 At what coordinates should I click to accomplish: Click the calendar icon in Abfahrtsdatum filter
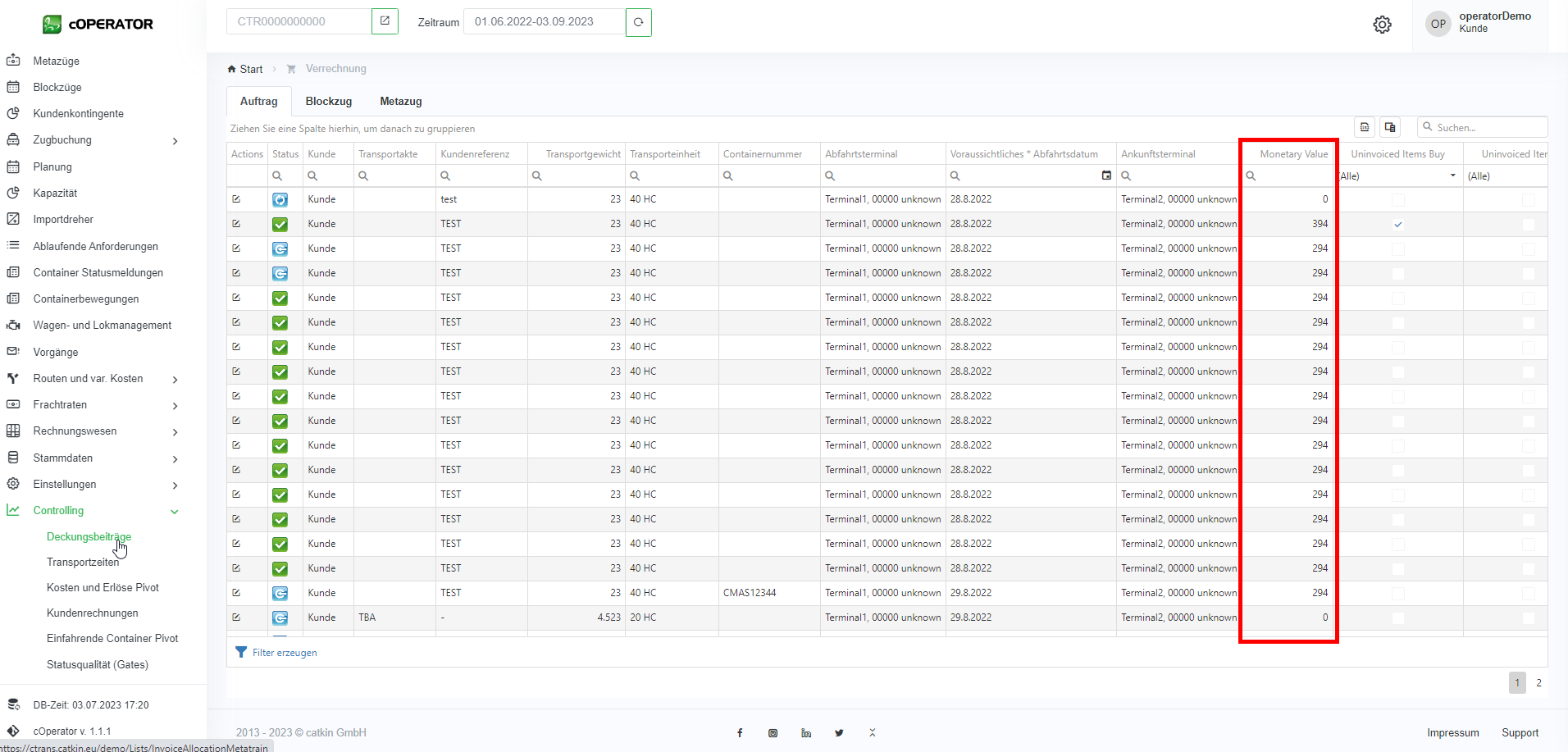1106,175
